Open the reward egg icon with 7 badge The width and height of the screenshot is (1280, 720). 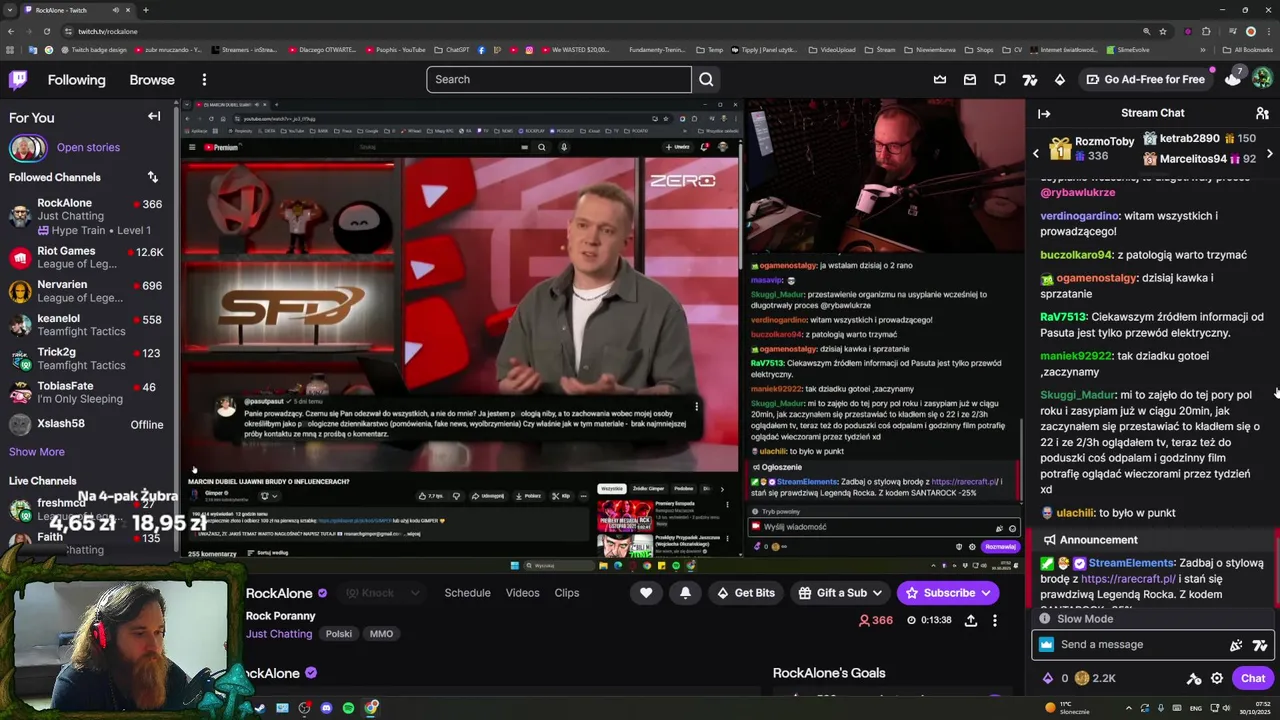[1233, 78]
